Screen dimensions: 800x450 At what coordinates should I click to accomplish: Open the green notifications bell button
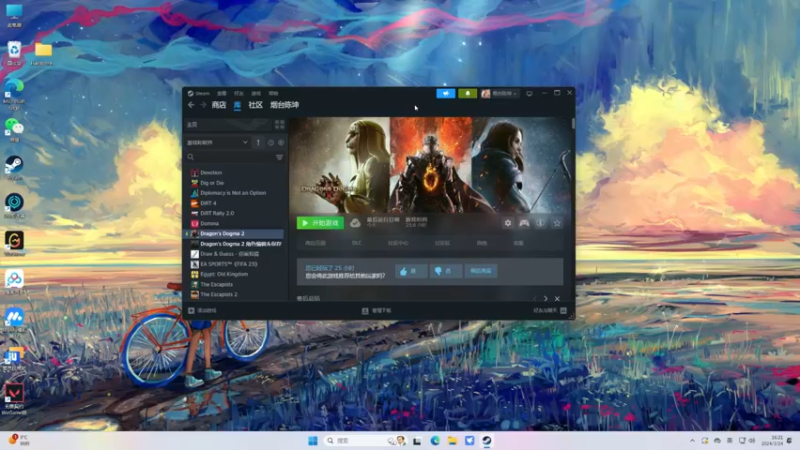(x=467, y=93)
